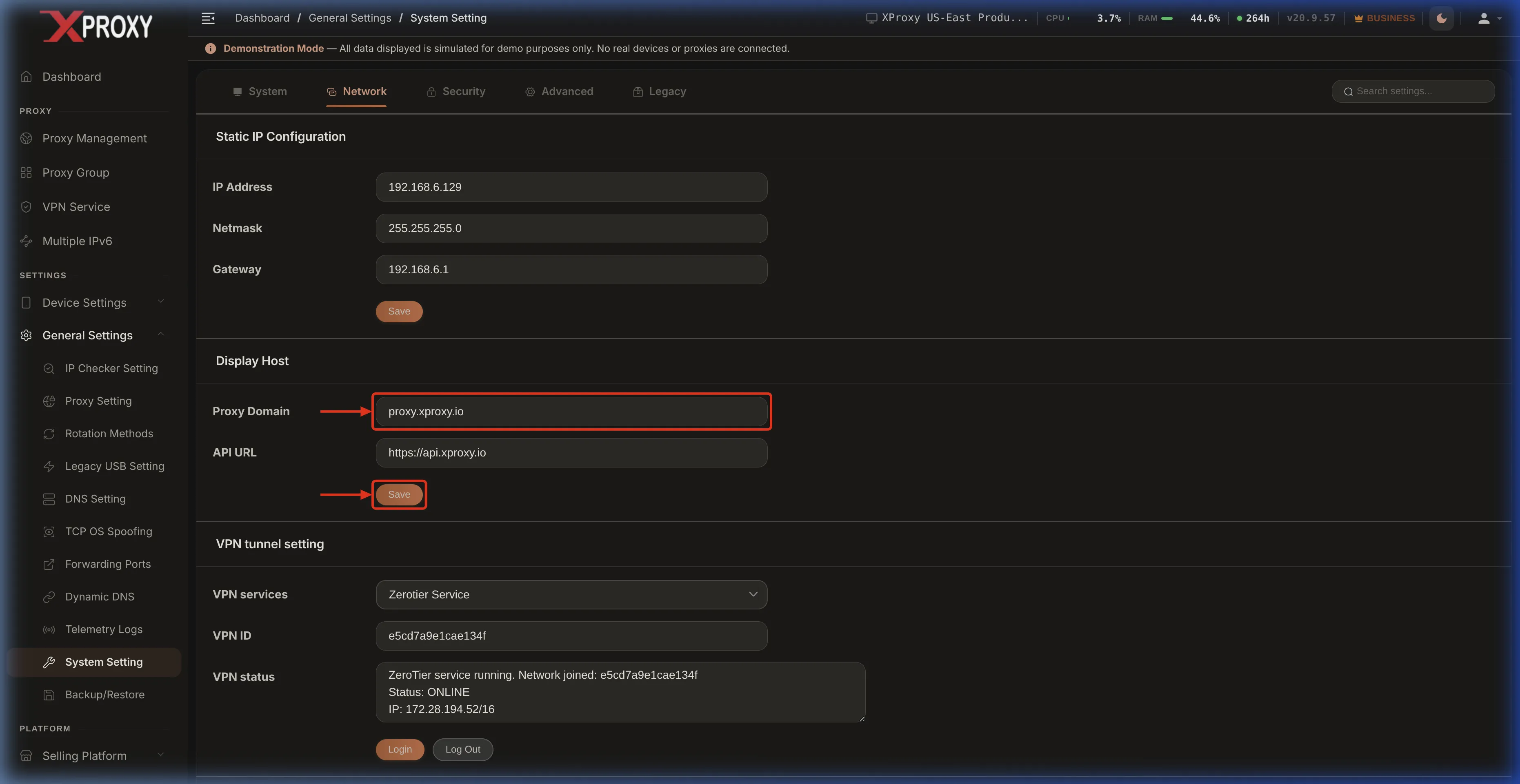This screenshot has width=1520, height=784.
Task: Click the API URL input field
Action: pos(571,453)
